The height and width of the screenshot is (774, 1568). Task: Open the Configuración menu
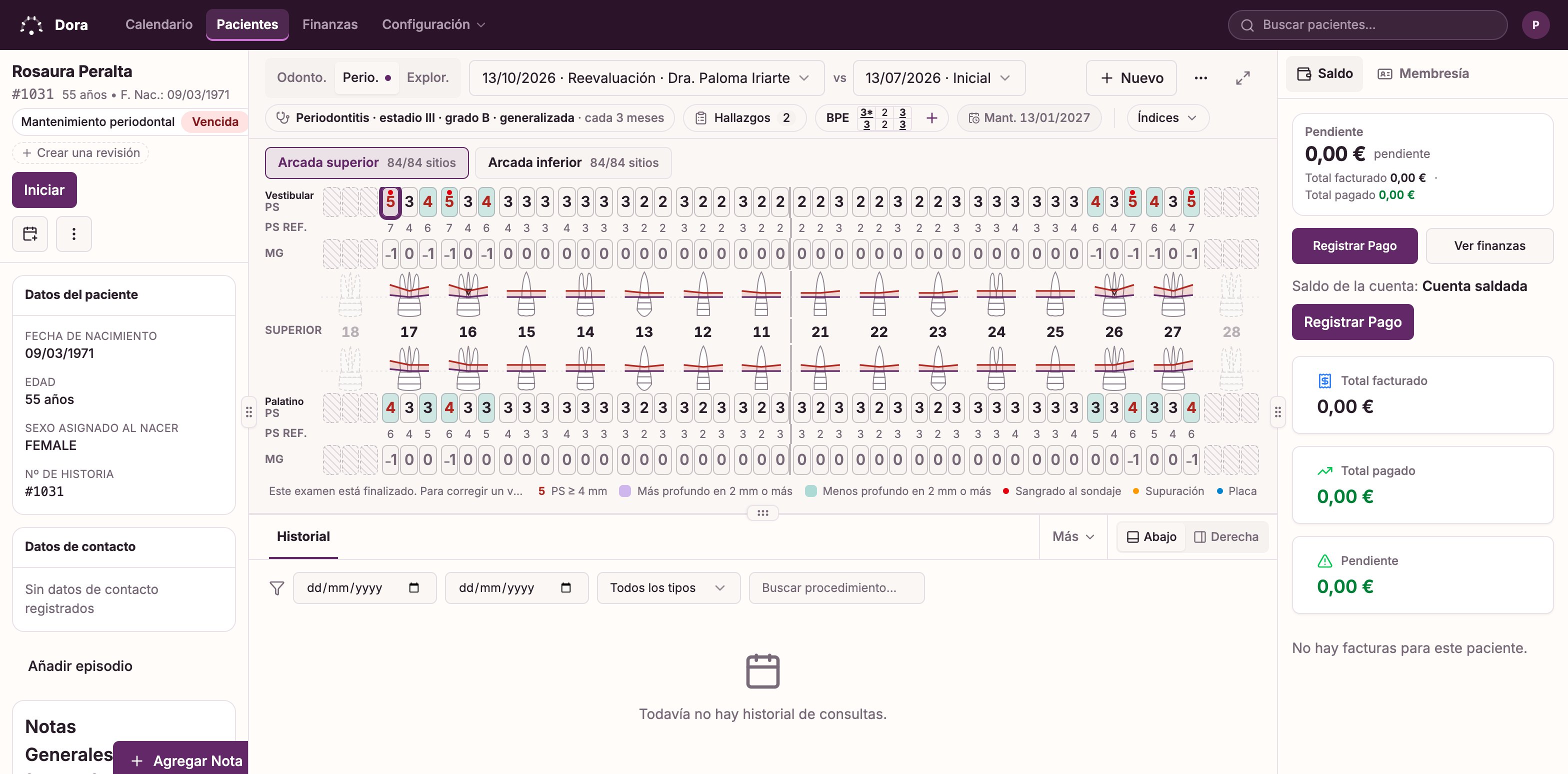click(433, 25)
